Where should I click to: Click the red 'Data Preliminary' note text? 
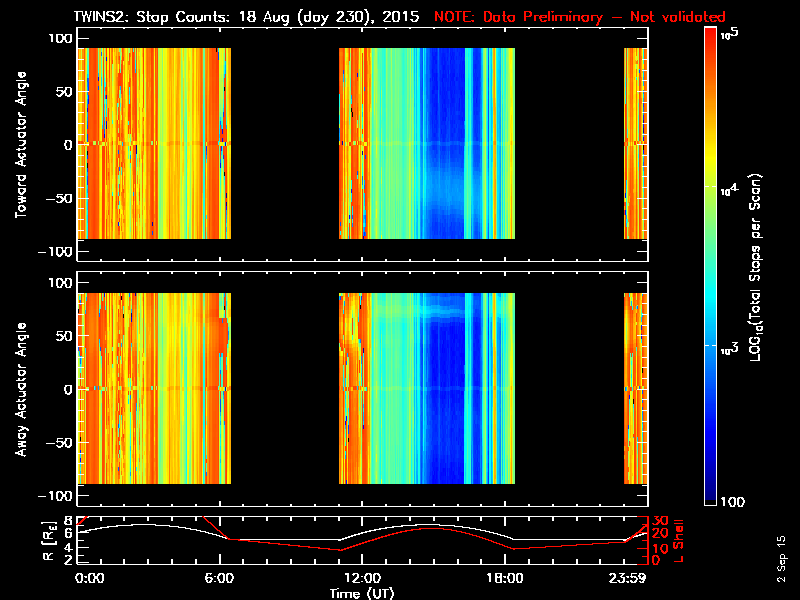click(x=580, y=17)
